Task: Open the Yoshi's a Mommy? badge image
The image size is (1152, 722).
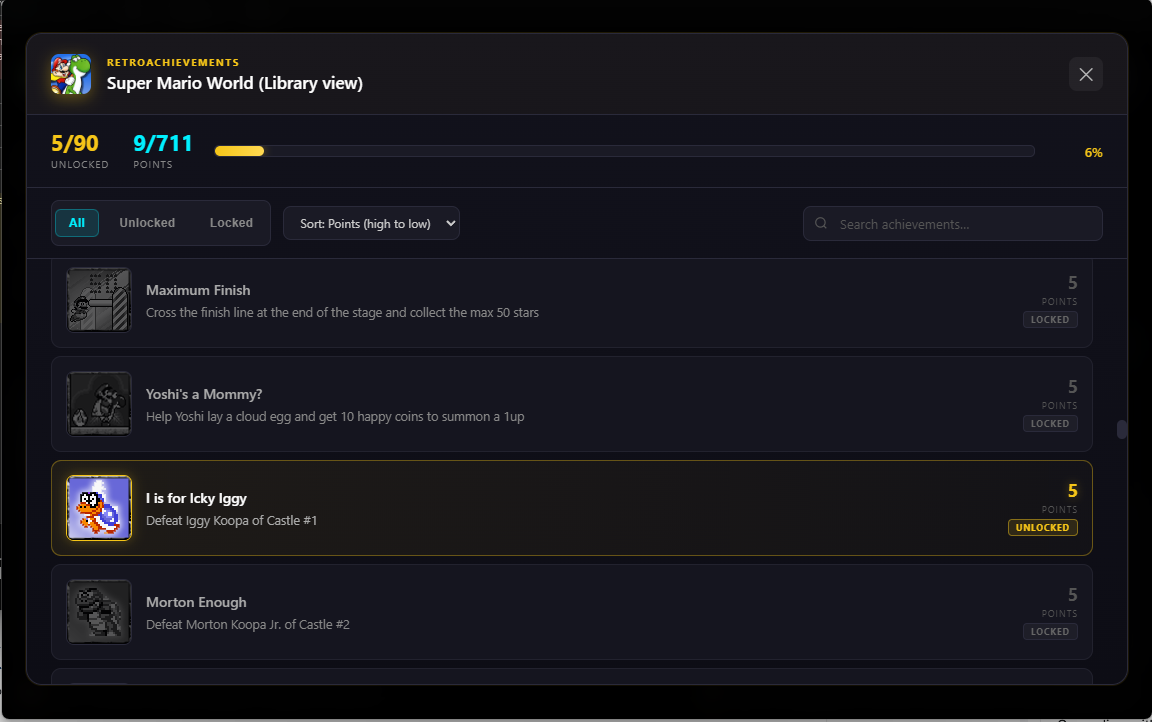Action: point(99,403)
